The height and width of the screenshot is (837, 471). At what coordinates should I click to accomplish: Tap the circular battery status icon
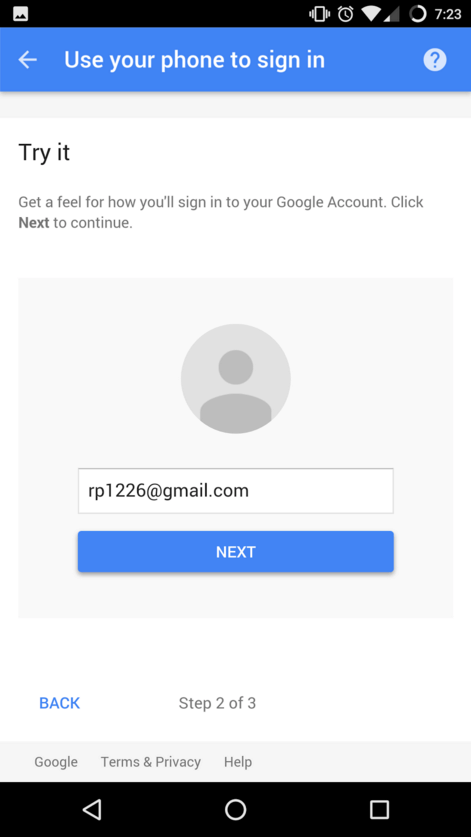(418, 14)
